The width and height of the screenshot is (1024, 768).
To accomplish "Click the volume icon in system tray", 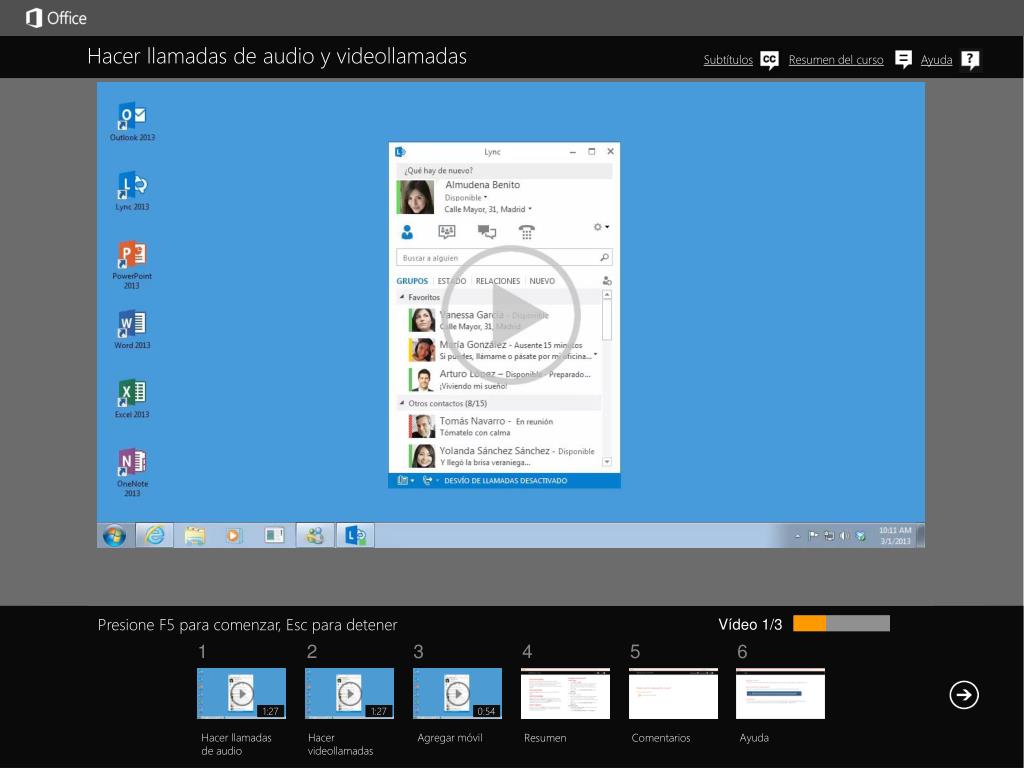I will click(x=844, y=536).
